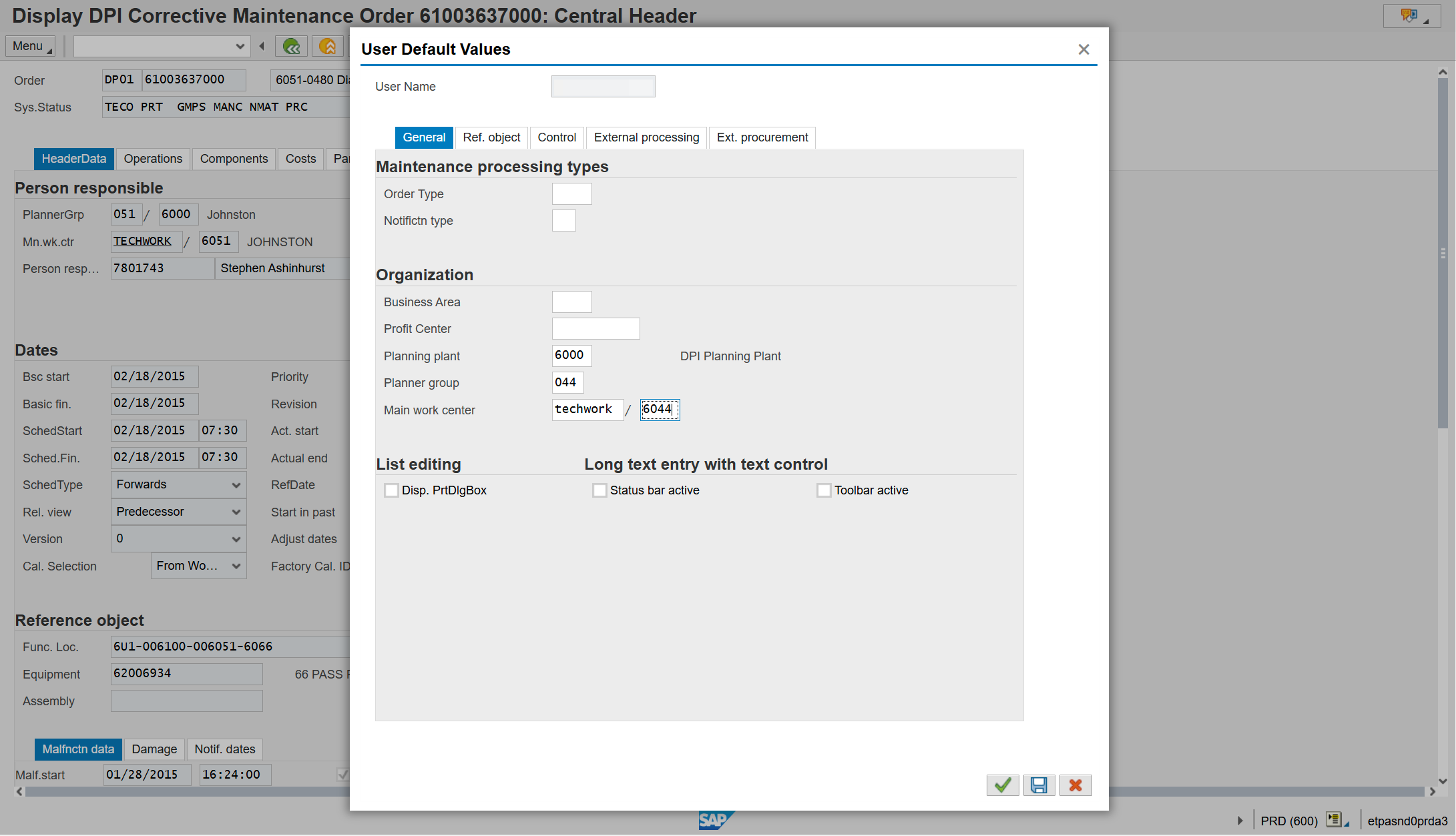The width and height of the screenshot is (1456, 836).
Task: Click into the Profit Center field
Action: point(595,329)
